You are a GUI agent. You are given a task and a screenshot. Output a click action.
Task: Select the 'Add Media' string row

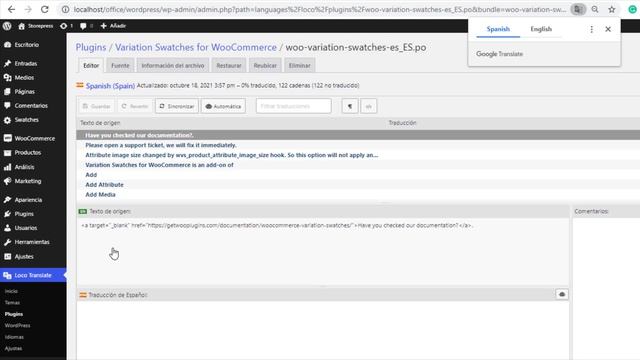[358, 194]
